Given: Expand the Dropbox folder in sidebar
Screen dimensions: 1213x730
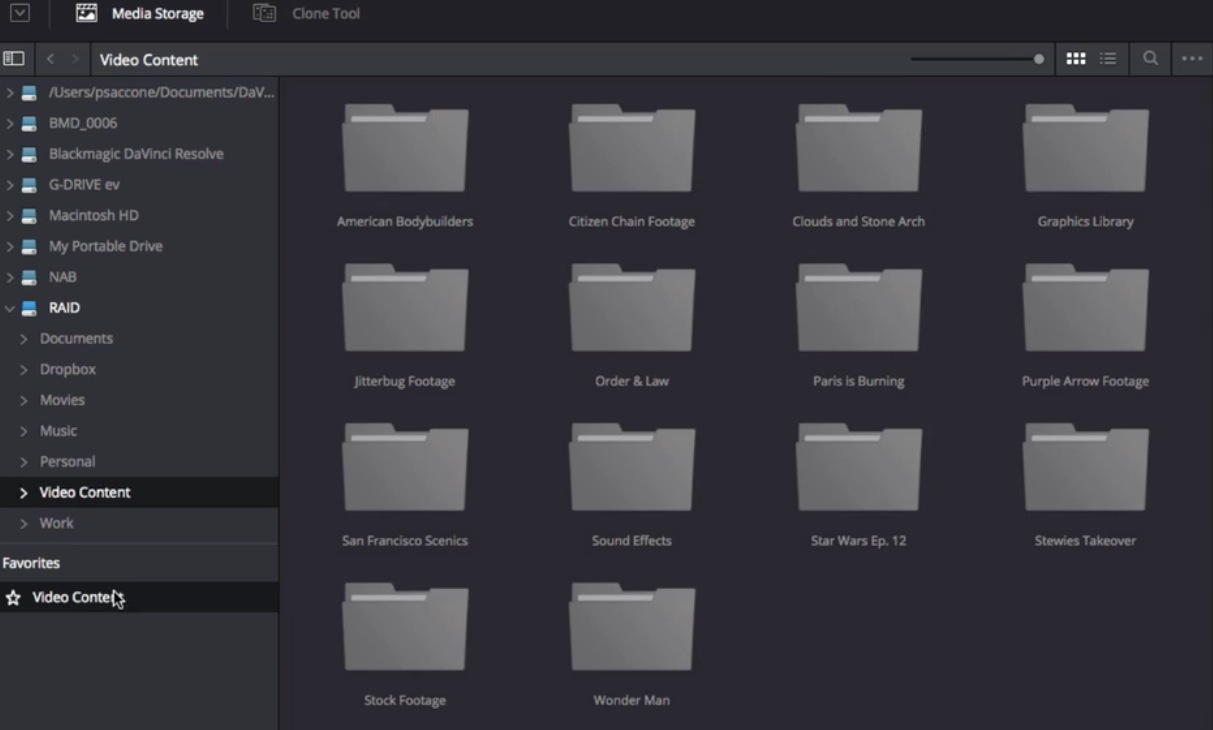Looking at the screenshot, I should (x=22, y=368).
